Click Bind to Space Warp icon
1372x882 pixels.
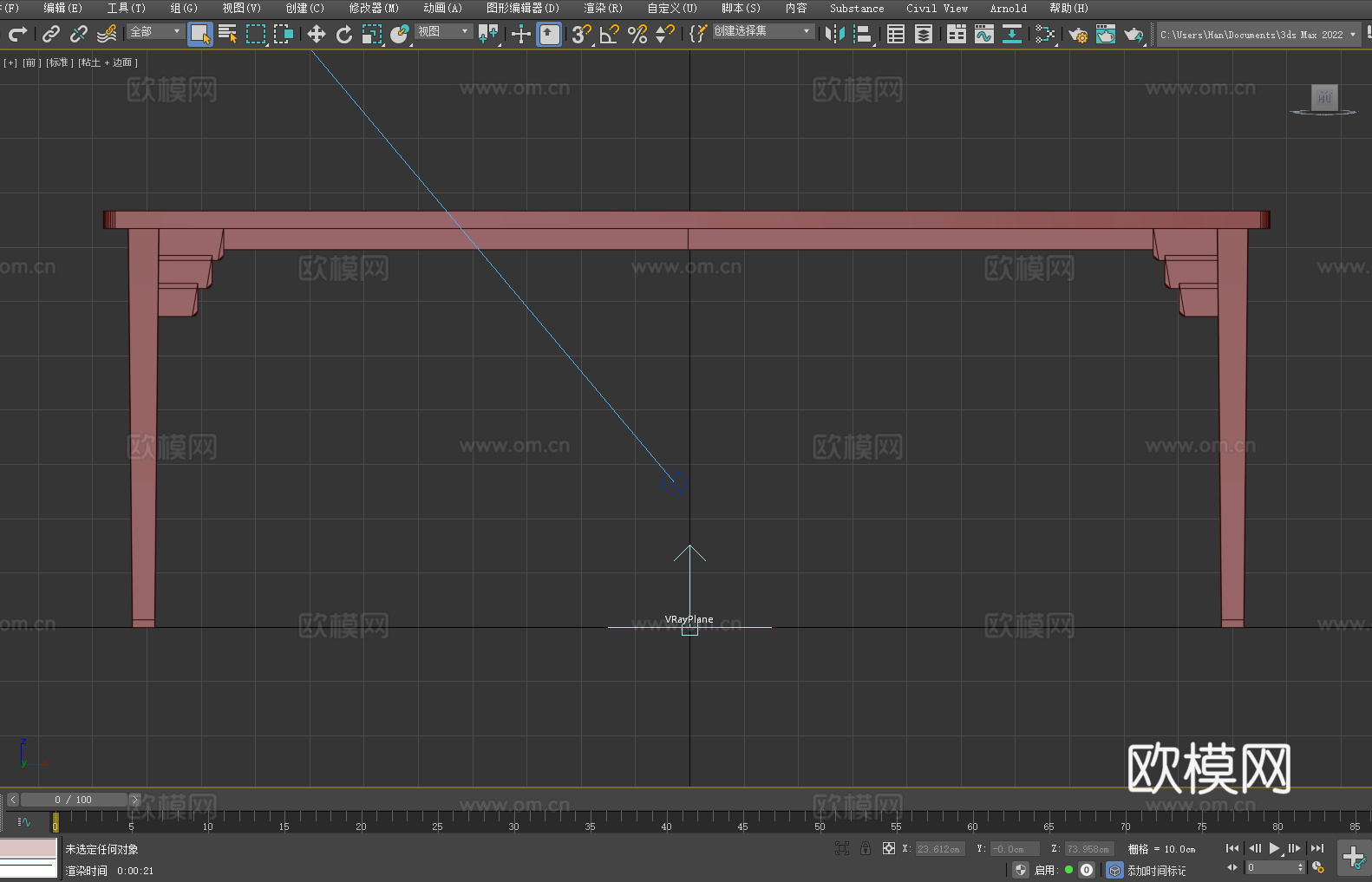coord(107,34)
